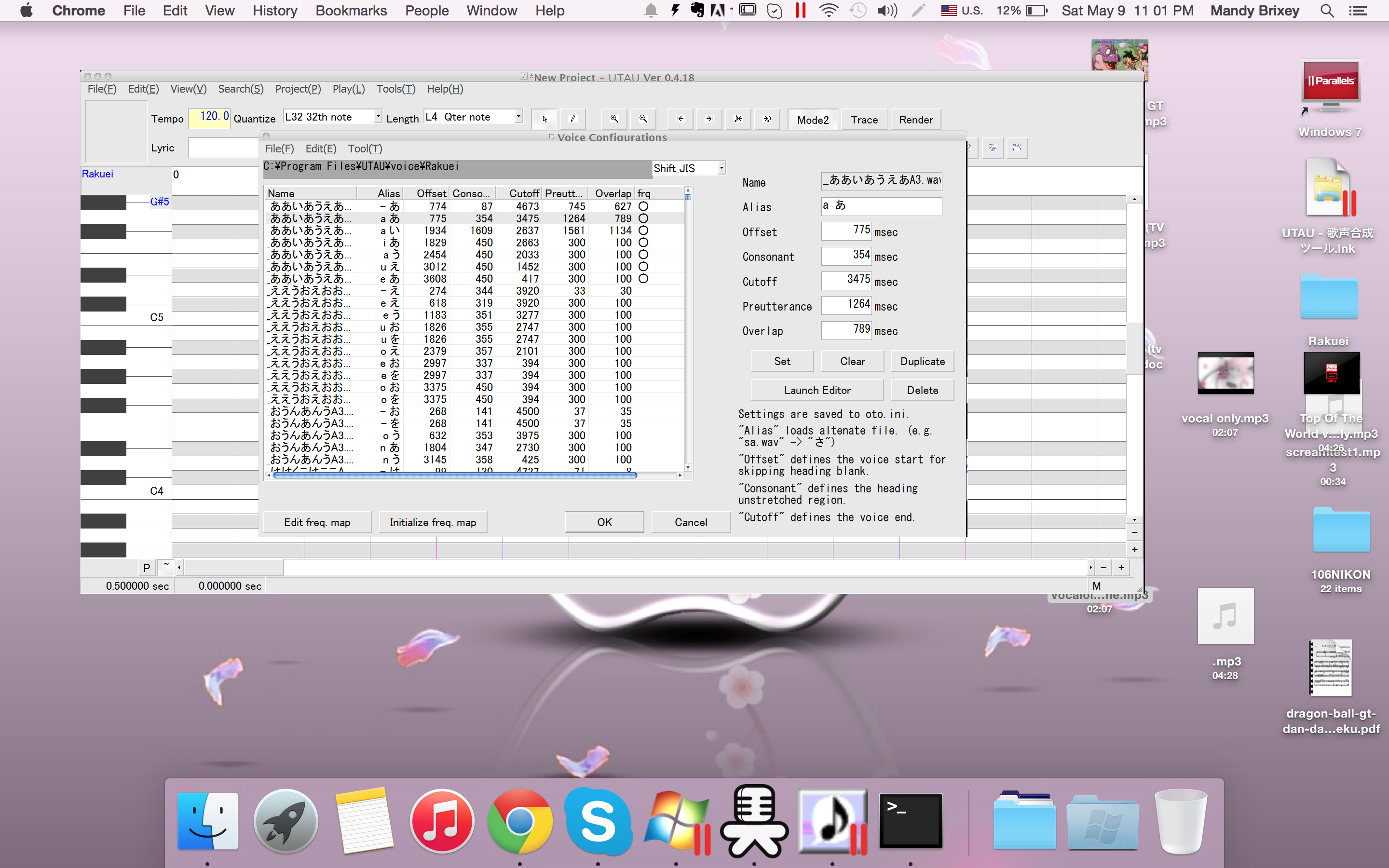Image resolution: width=1389 pixels, height=868 pixels.
Task: Open Edit(E) menu in Voice Configurations
Action: coord(321,149)
